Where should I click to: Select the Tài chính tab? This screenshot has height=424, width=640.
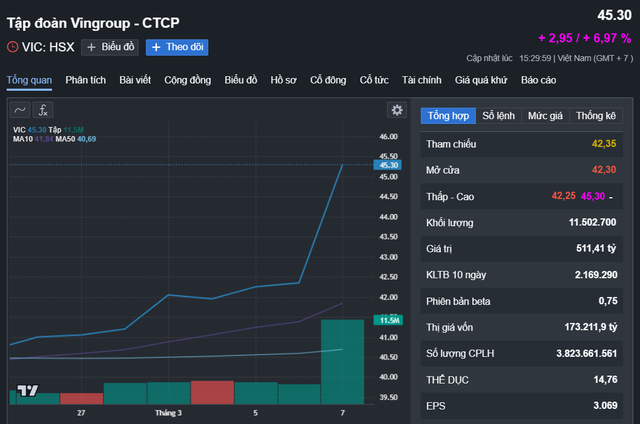point(422,79)
